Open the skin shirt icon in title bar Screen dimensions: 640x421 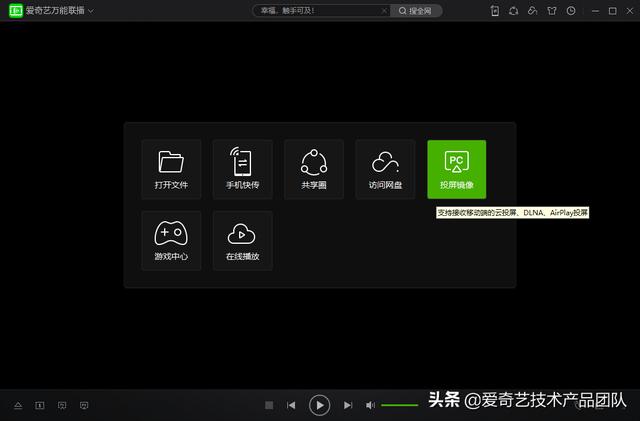tap(552, 11)
